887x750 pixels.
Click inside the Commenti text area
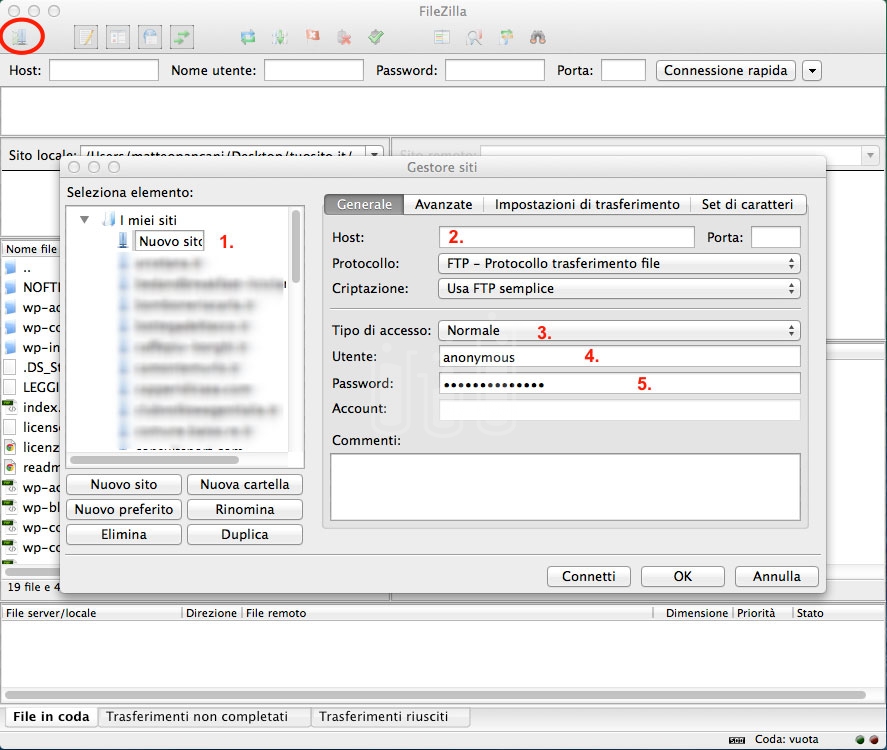click(565, 487)
